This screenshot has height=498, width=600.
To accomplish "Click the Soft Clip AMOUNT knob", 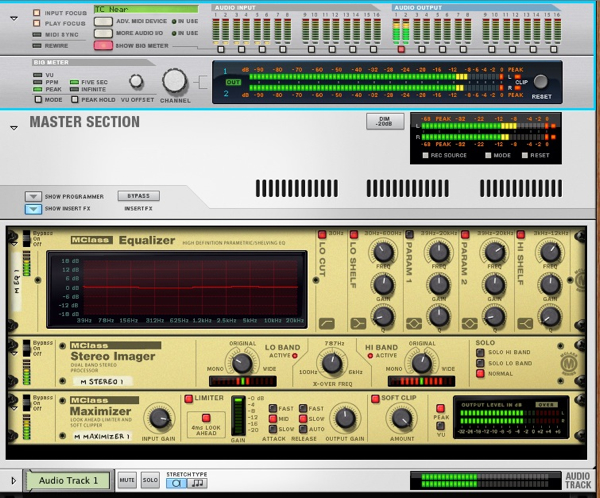I will coord(401,418).
